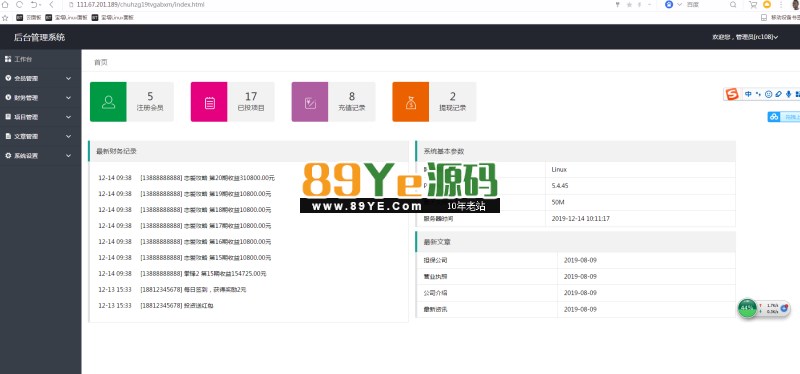Click the microphone icon in input toolbar
Image resolution: width=800 pixels, height=374 pixels.
coord(789,94)
